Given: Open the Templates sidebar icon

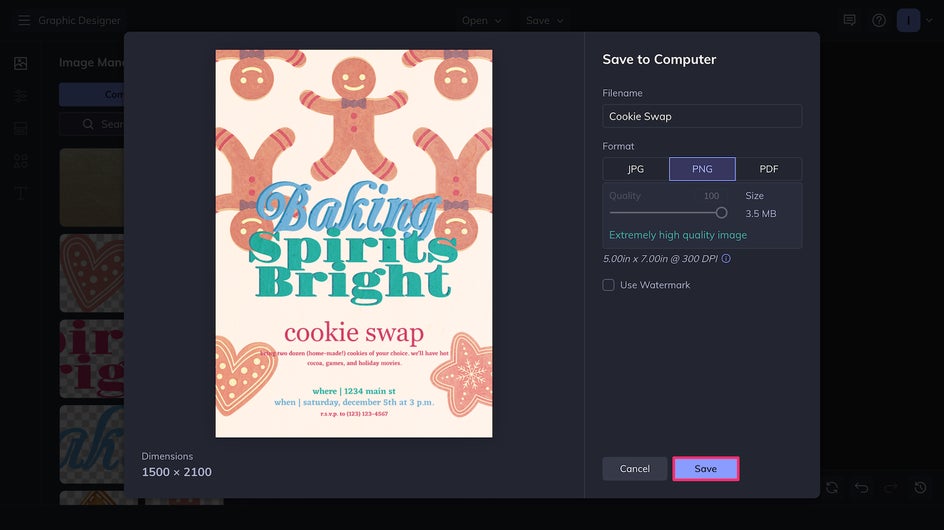Looking at the screenshot, I should 20,128.
